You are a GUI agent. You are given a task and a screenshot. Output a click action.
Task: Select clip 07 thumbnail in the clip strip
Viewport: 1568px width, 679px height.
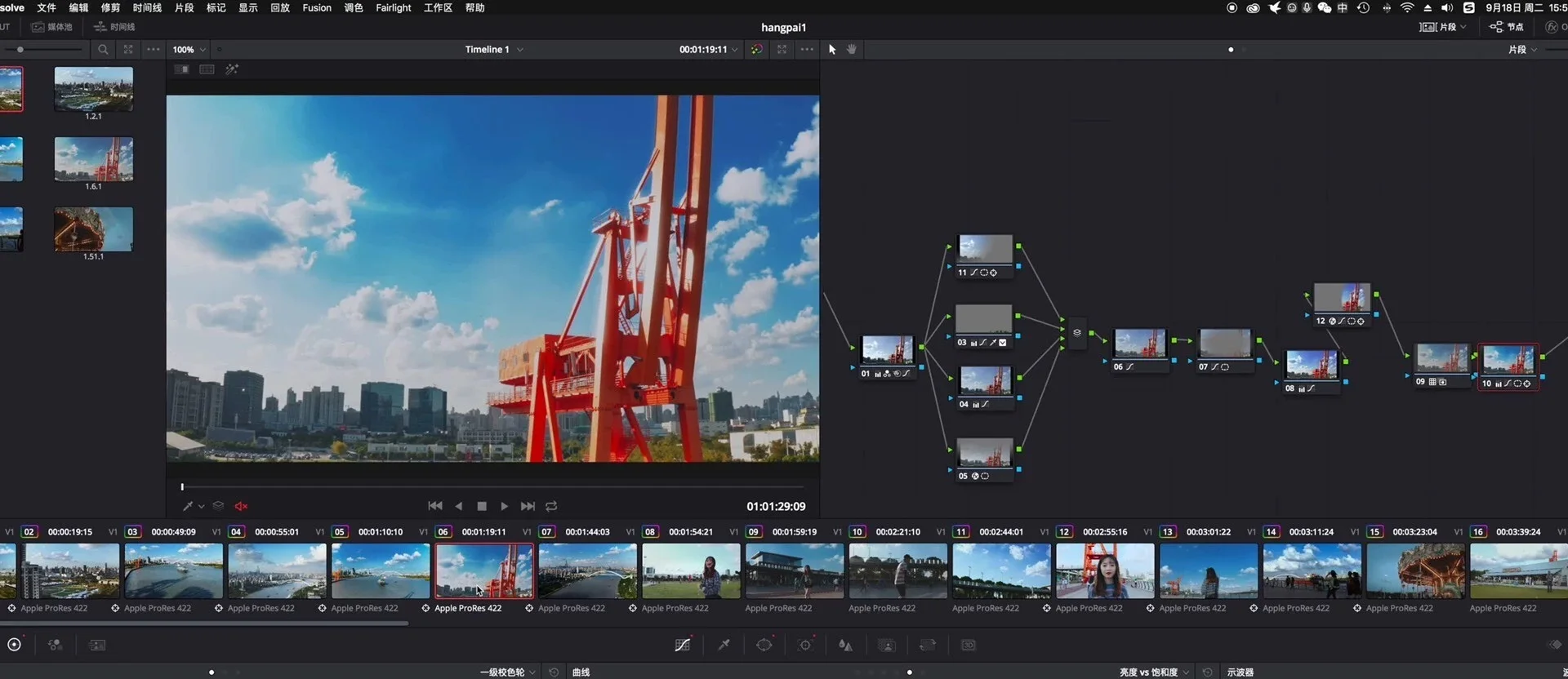(587, 571)
